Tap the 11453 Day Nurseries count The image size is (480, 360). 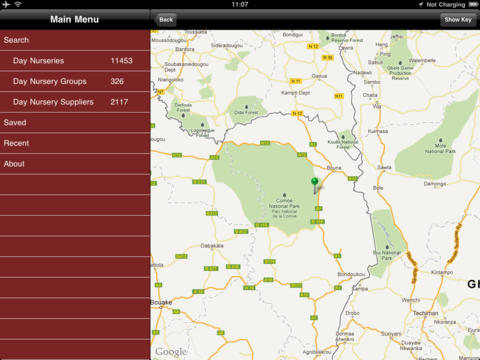[x=121, y=61]
